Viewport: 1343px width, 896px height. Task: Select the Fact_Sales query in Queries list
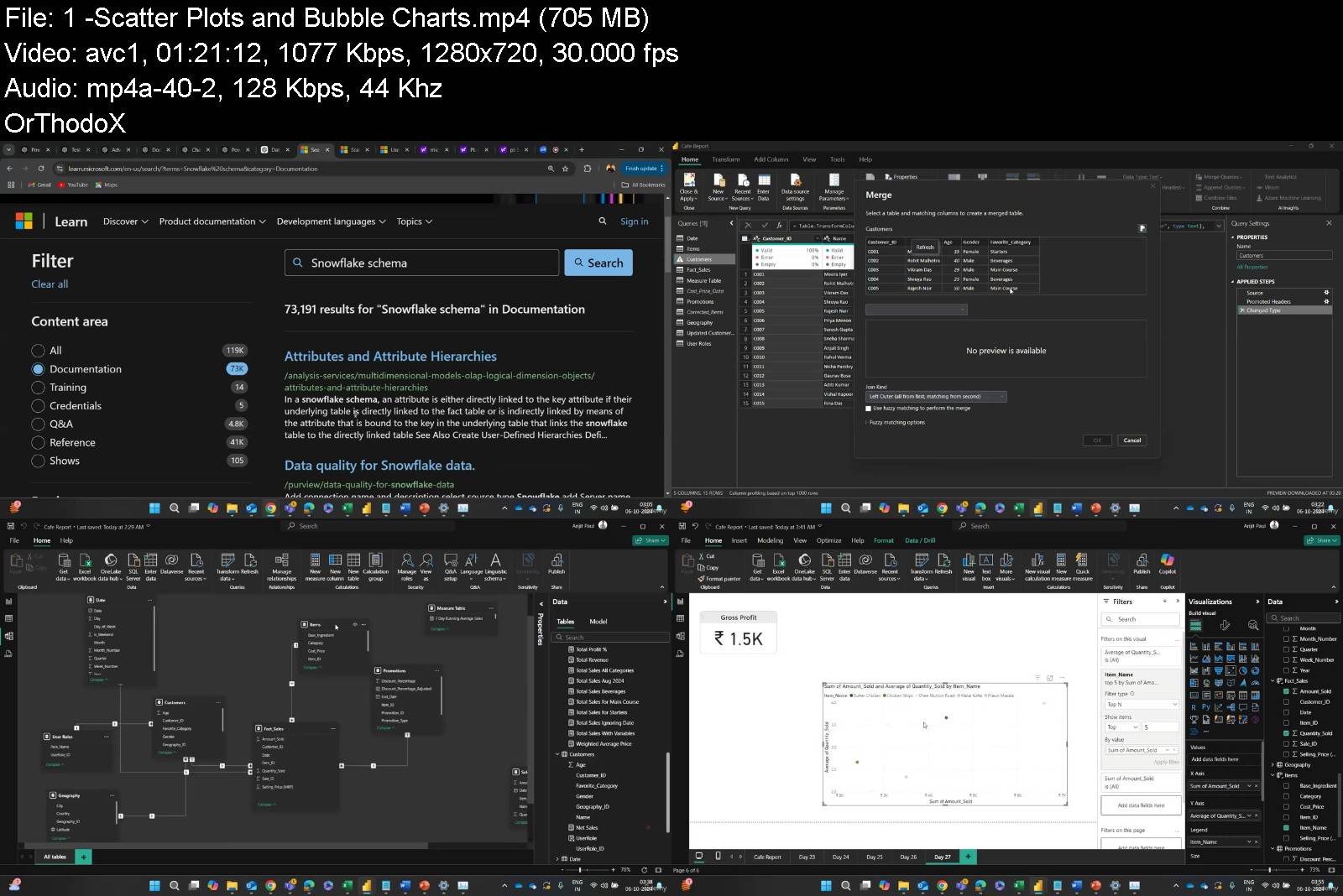(x=698, y=270)
